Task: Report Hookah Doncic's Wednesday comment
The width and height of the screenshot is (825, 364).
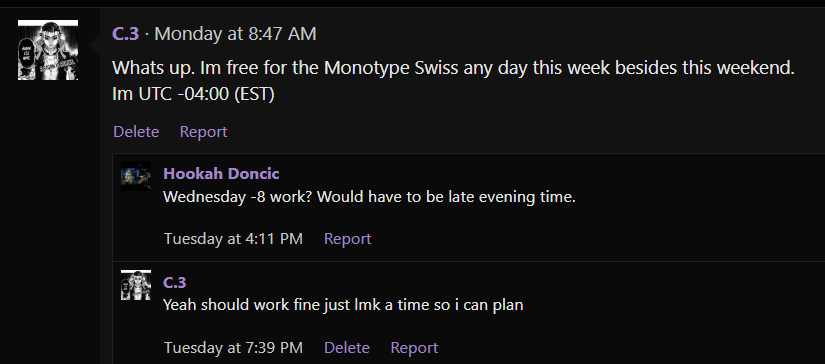Action: (x=348, y=239)
